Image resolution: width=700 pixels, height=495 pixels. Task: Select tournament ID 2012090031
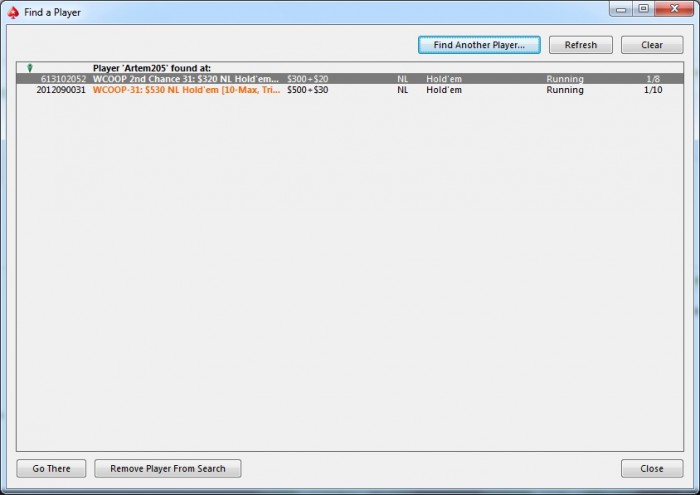click(61, 90)
